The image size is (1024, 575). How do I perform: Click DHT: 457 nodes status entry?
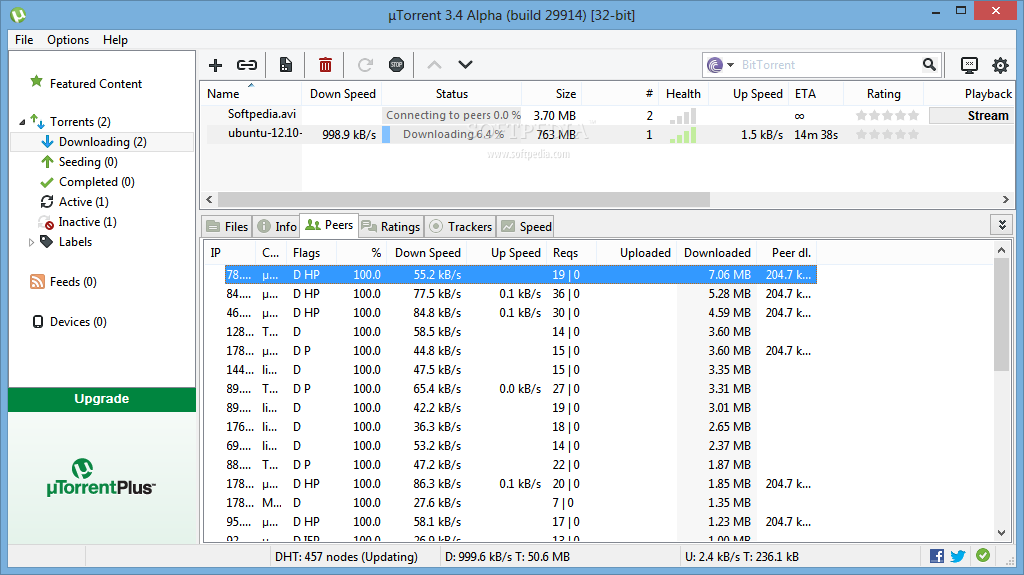[x=346, y=557]
